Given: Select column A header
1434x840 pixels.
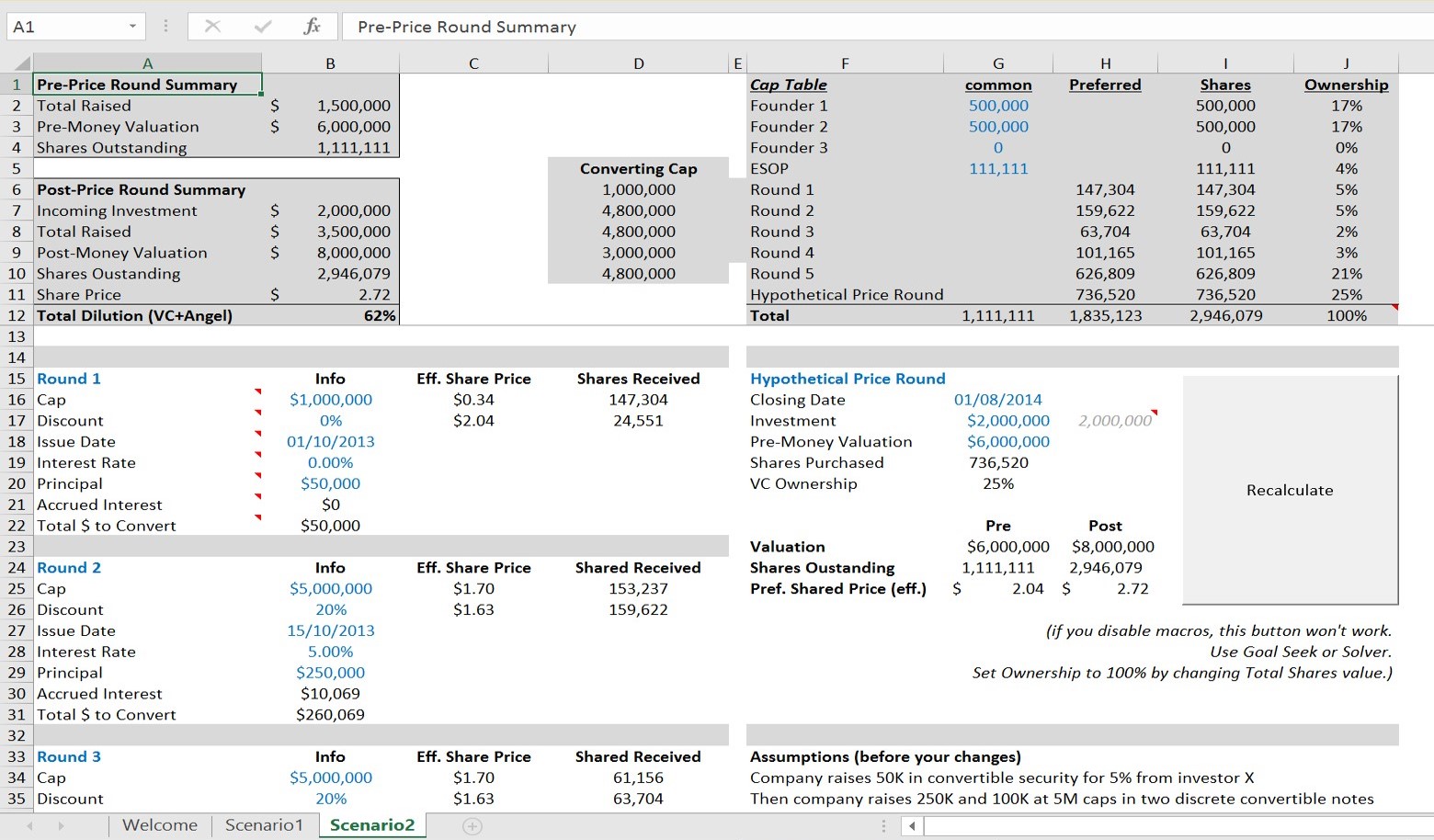Looking at the screenshot, I should click(x=147, y=63).
